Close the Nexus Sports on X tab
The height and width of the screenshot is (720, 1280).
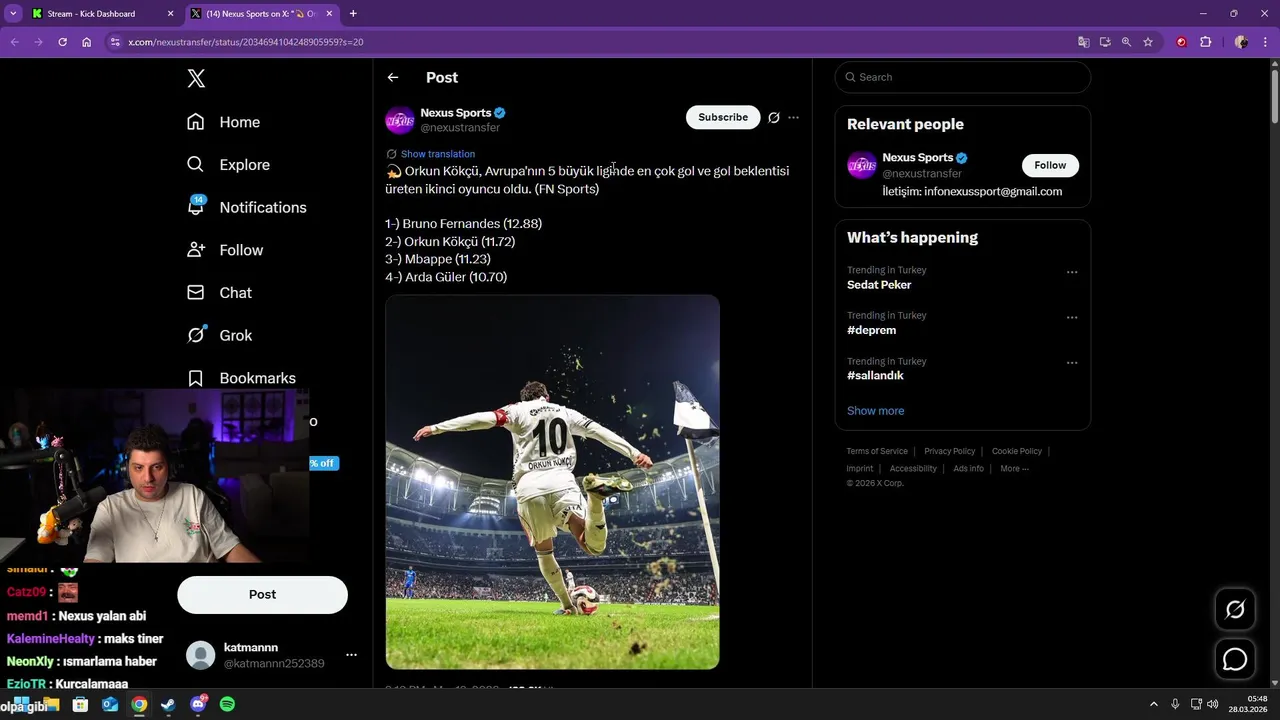pyautogui.click(x=329, y=14)
